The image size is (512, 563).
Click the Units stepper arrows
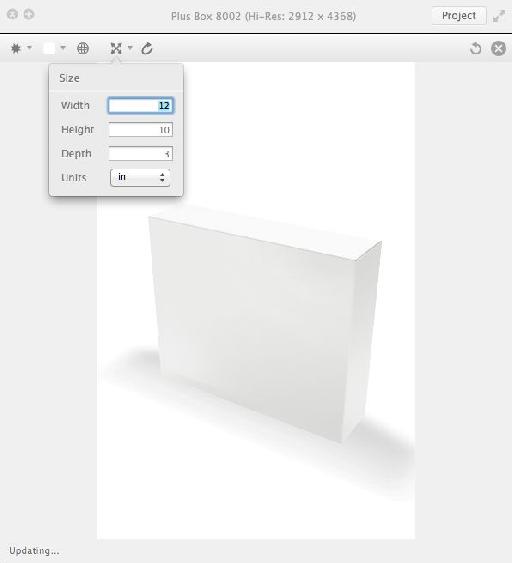point(162,177)
